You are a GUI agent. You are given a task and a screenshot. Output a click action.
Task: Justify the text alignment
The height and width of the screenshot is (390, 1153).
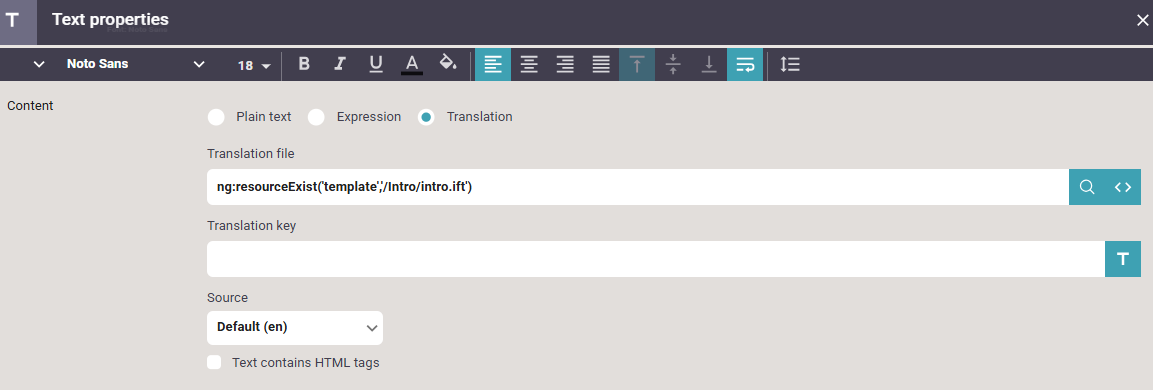point(601,65)
